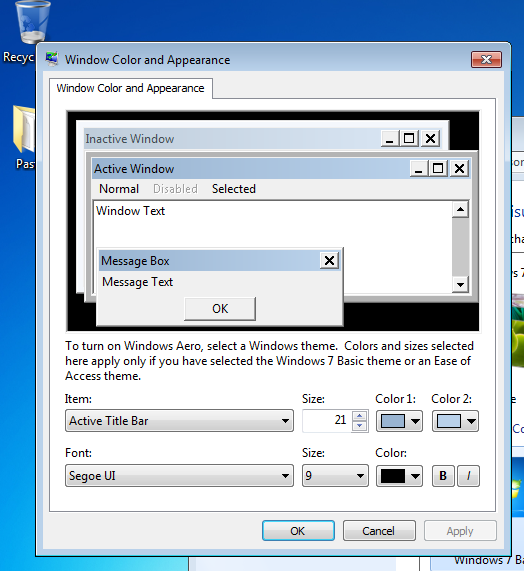The width and height of the screenshot is (524, 571).
Task: Select the Window Color and Appearance tab
Action: 131,88
